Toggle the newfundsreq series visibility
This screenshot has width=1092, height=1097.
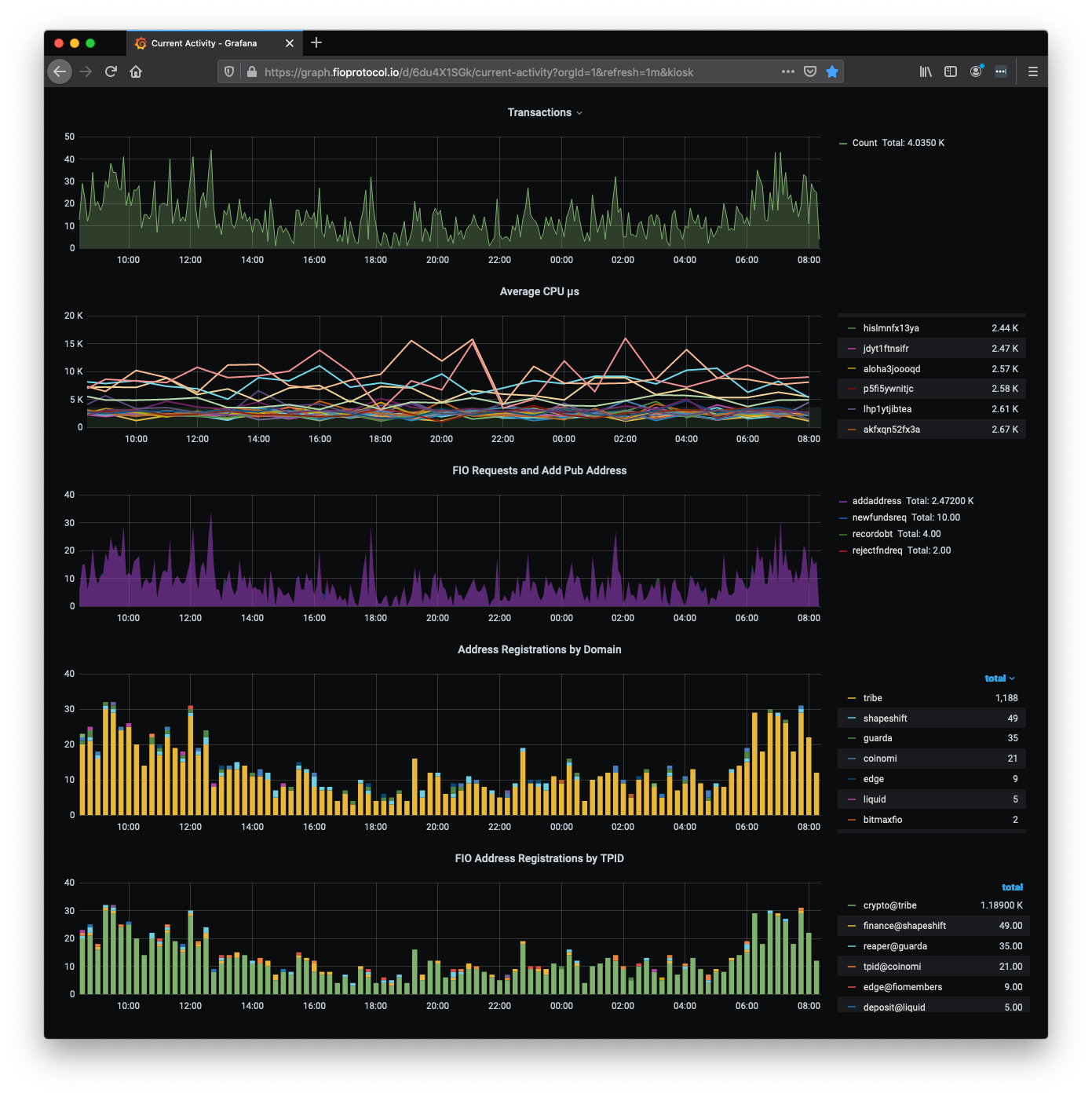tap(878, 517)
